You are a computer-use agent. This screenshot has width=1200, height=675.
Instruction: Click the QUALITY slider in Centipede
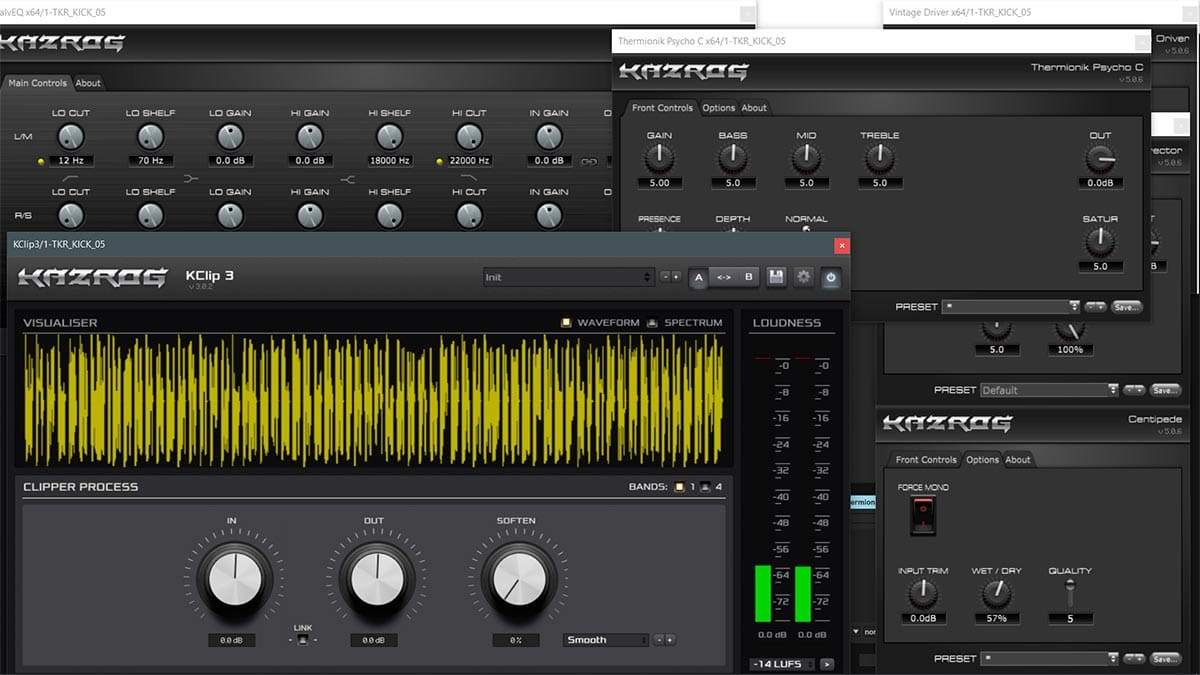tap(1069, 594)
